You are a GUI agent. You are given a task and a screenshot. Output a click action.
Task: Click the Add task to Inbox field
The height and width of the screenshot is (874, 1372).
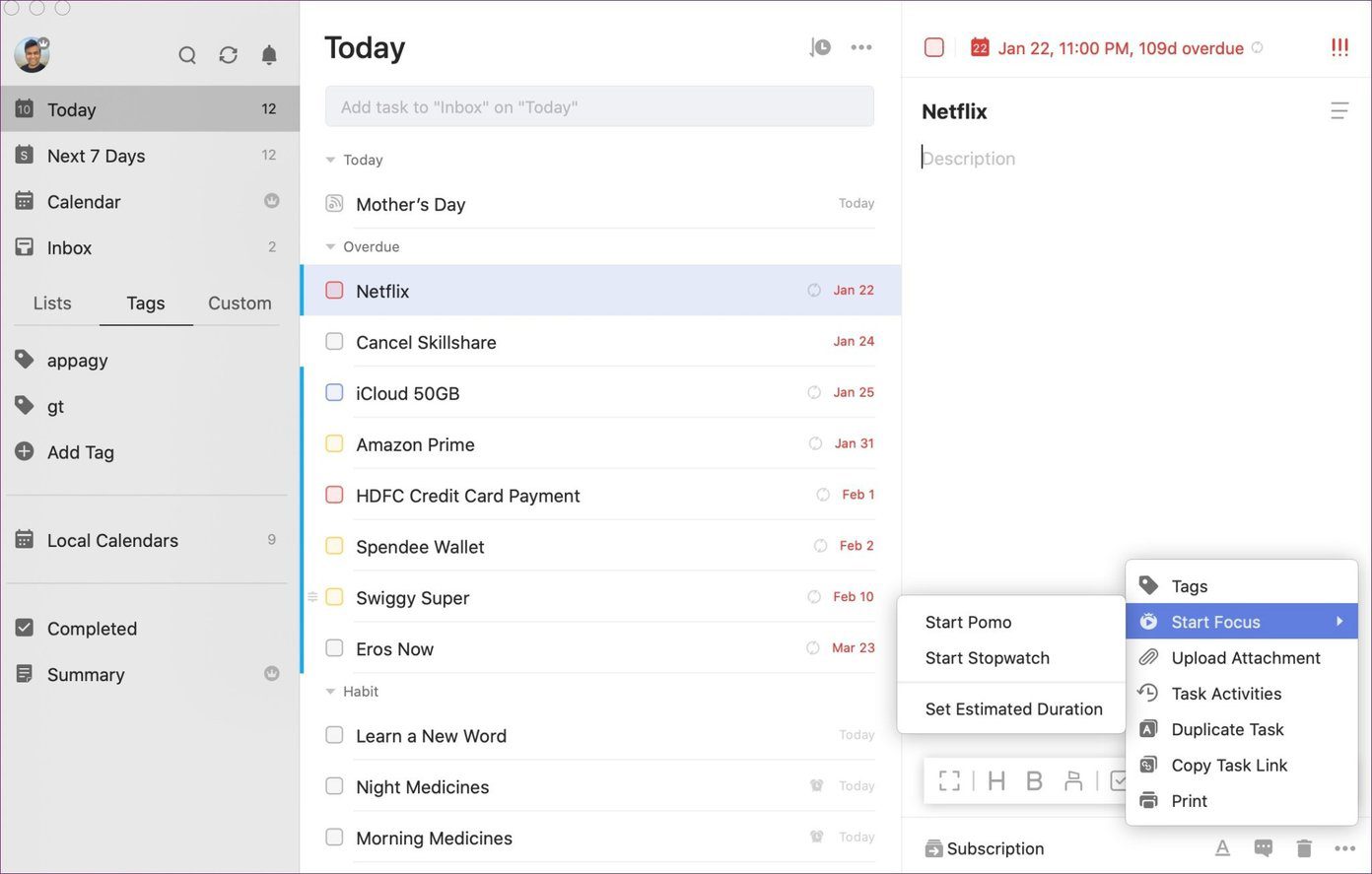pos(599,106)
